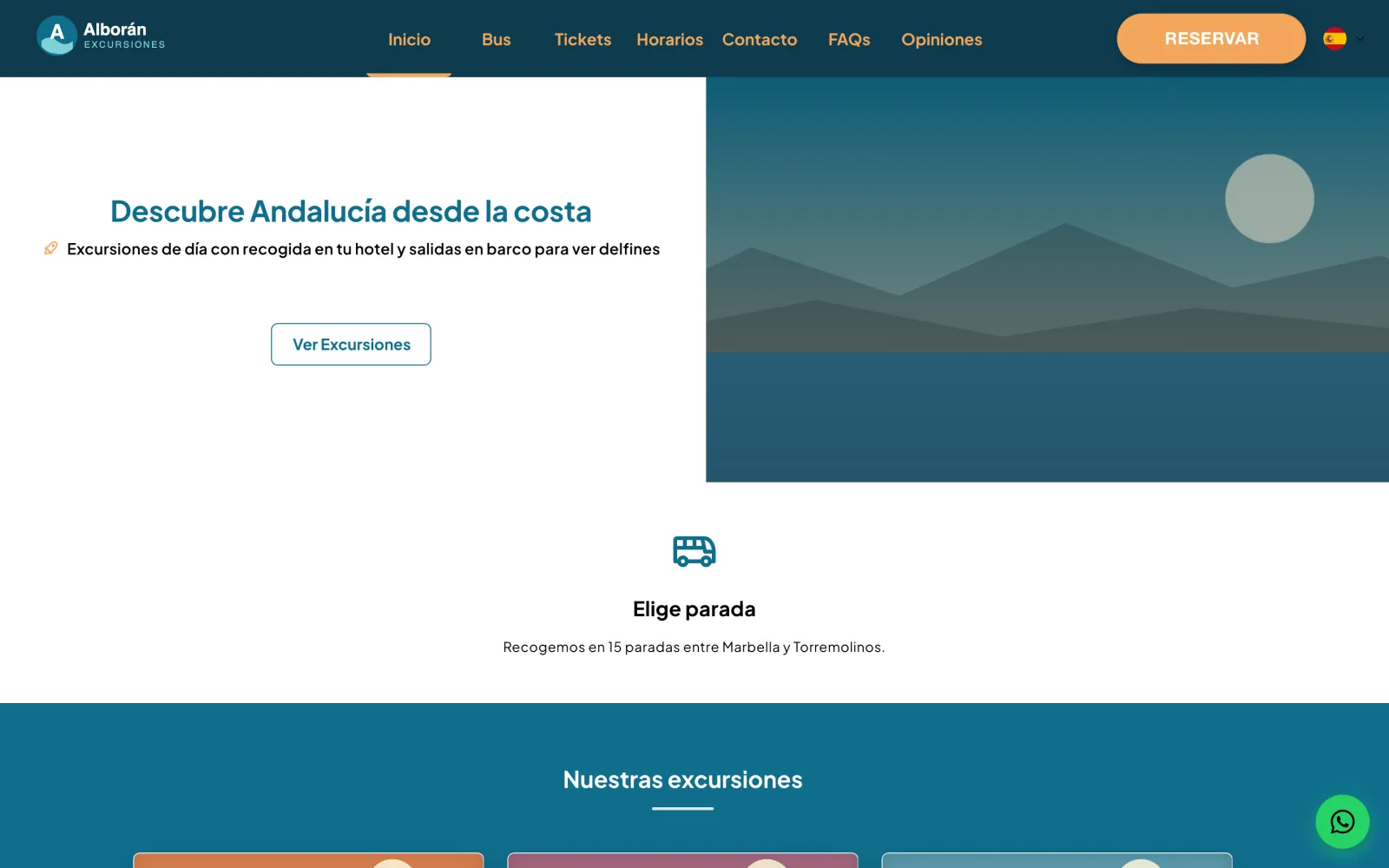Open the Horarios menu item

click(669, 39)
